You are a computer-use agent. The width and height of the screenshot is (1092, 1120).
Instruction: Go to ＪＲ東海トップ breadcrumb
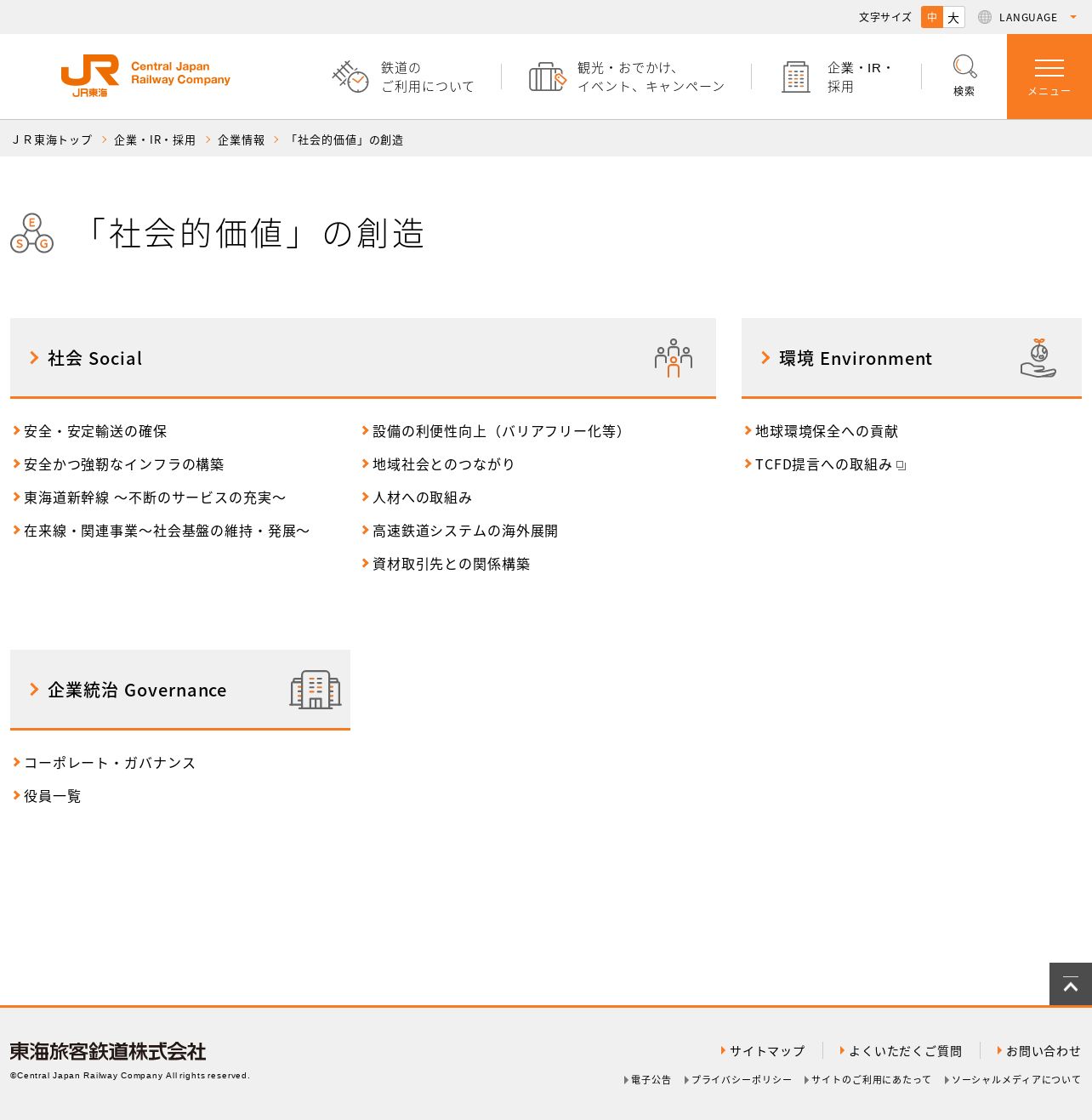point(52,139)
